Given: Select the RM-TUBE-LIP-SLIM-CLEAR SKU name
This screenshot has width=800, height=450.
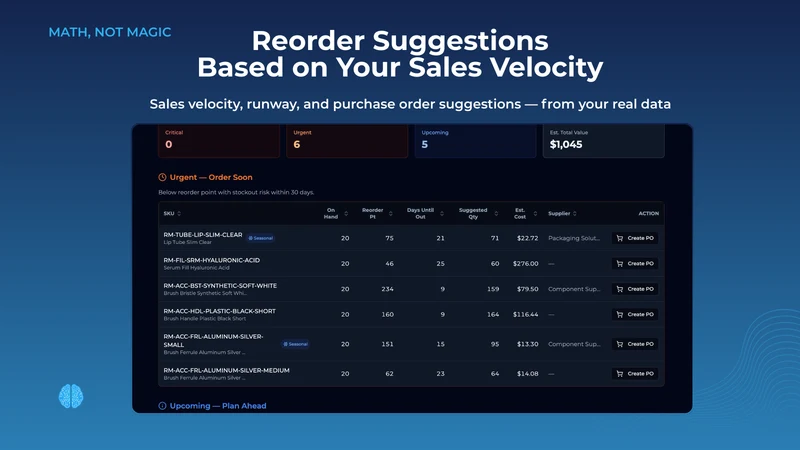Looking at the screenshot, I should point(203,235).
